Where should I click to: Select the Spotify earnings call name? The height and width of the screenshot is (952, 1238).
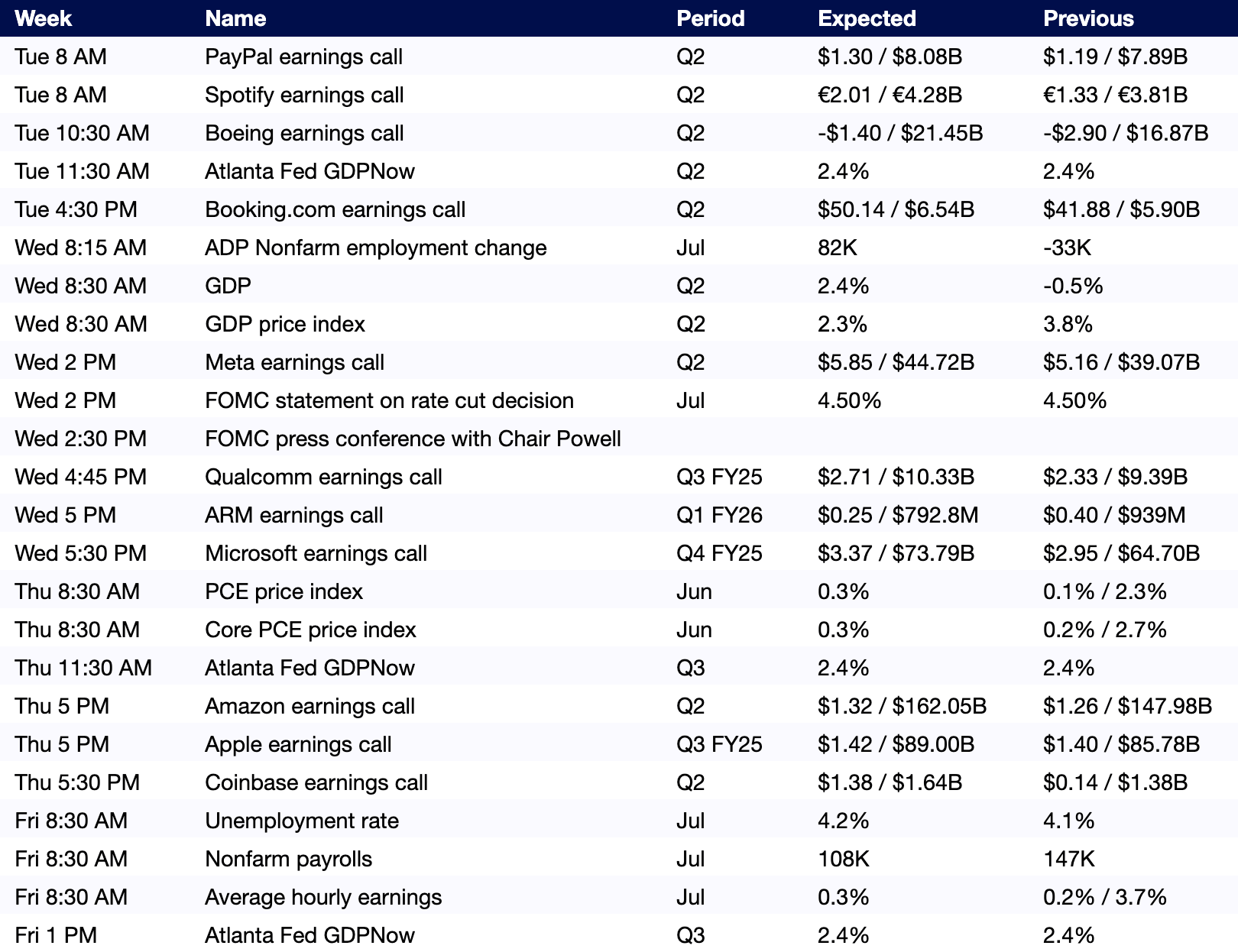click(304, 95)
